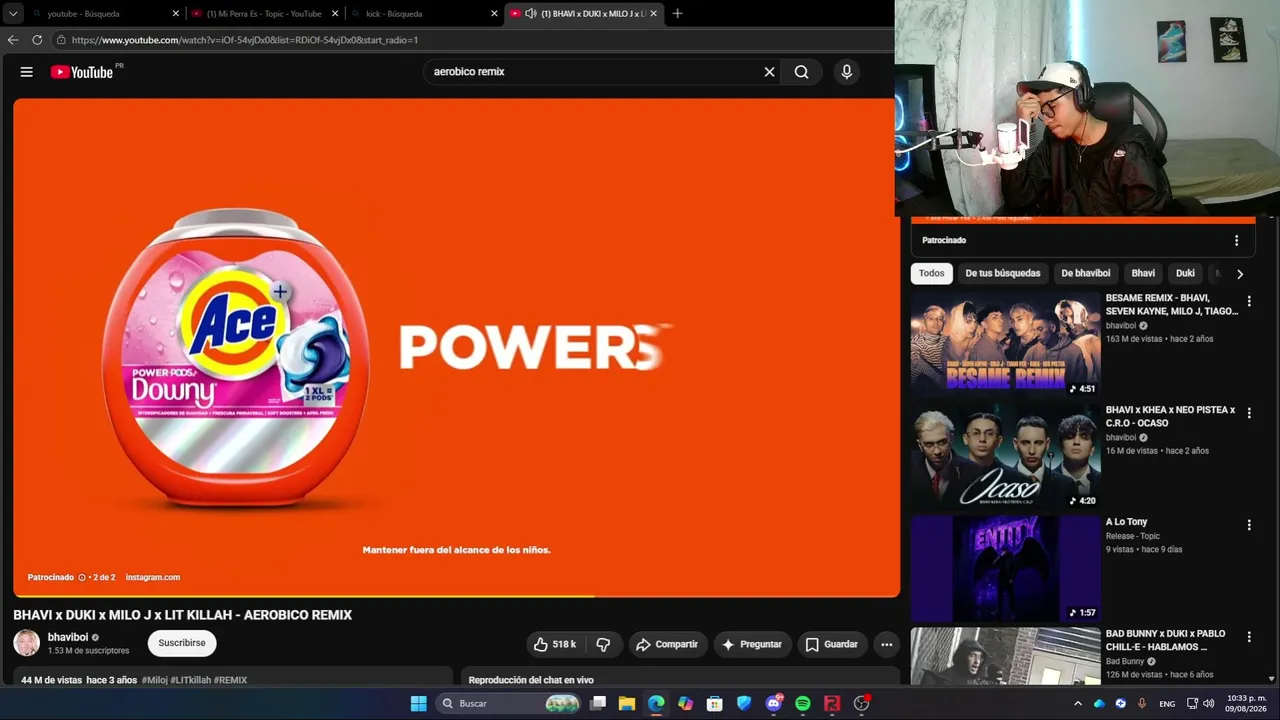Open options for sidebar Patrocinado ad
Image resolution: width=1280 pixels, height=720 pixels.
[x=1236, y=241]
